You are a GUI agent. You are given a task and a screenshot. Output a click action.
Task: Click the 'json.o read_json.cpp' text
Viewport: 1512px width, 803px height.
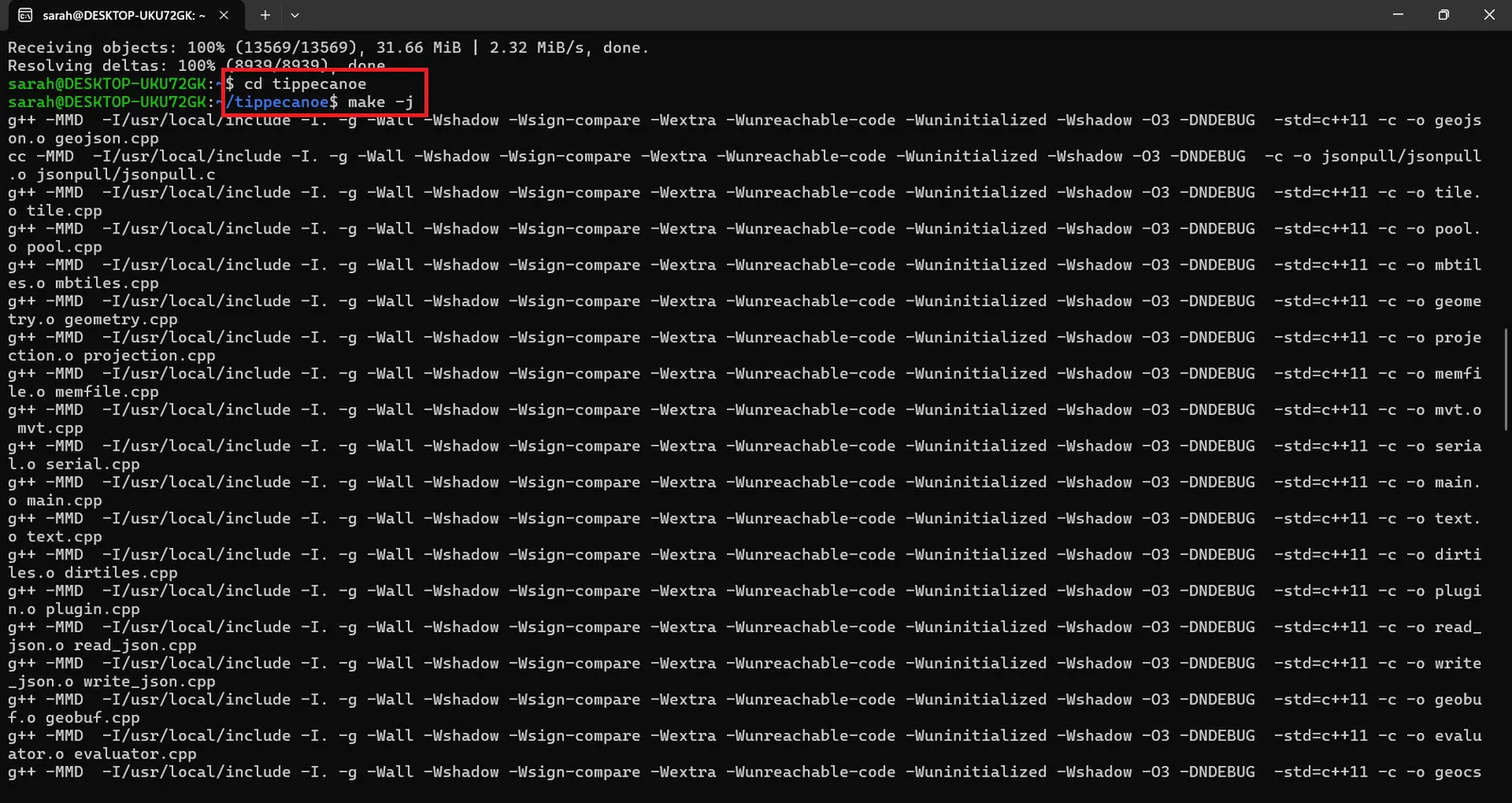coord(102,645)
